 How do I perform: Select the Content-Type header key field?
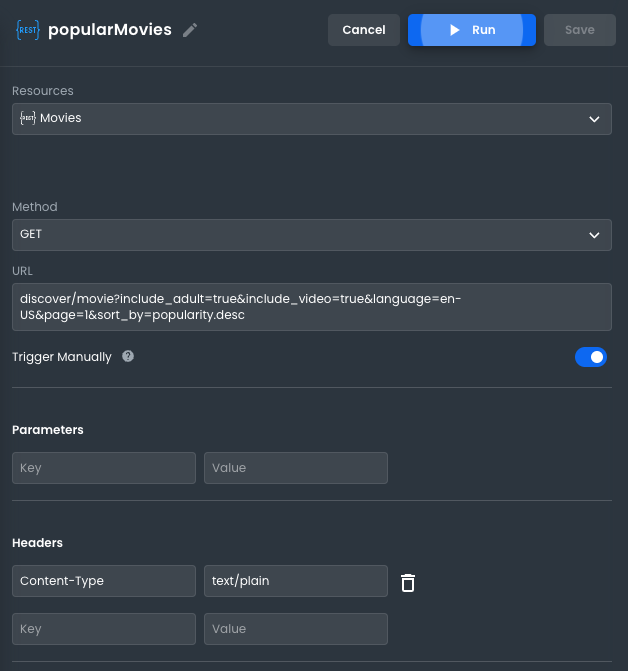(104, 581)
